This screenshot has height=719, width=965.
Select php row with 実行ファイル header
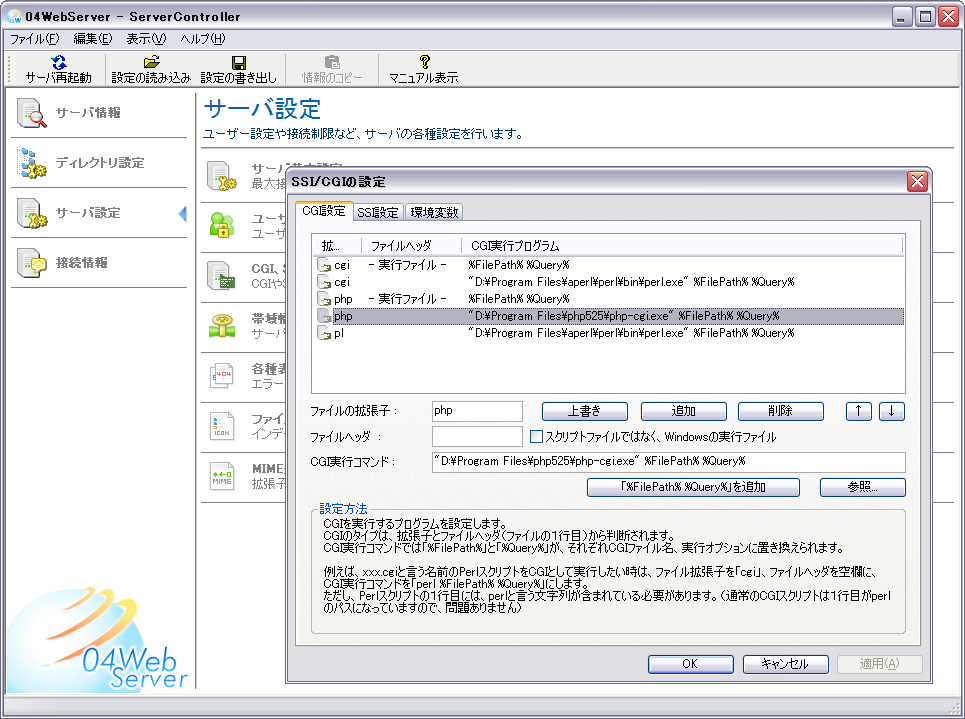click(x=608, y=299)
